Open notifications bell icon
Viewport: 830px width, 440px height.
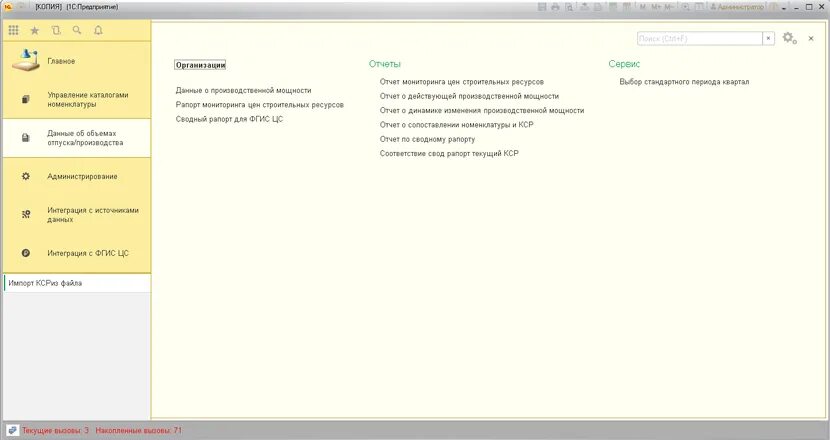(98, 31)
